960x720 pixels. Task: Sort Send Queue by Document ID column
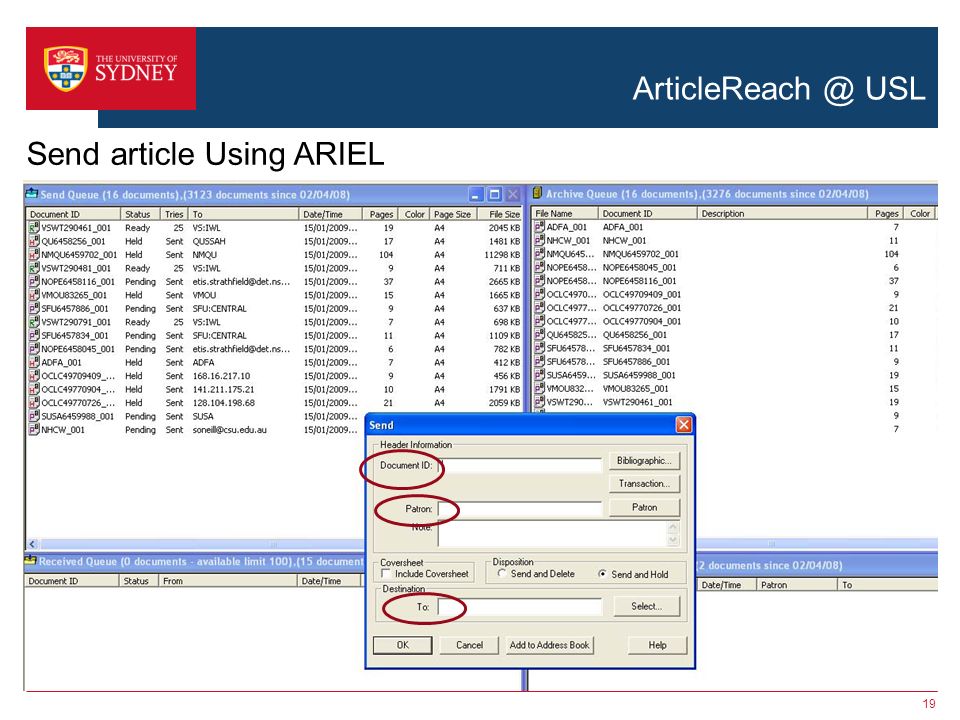pyautogui.click(x=73, y=214)
